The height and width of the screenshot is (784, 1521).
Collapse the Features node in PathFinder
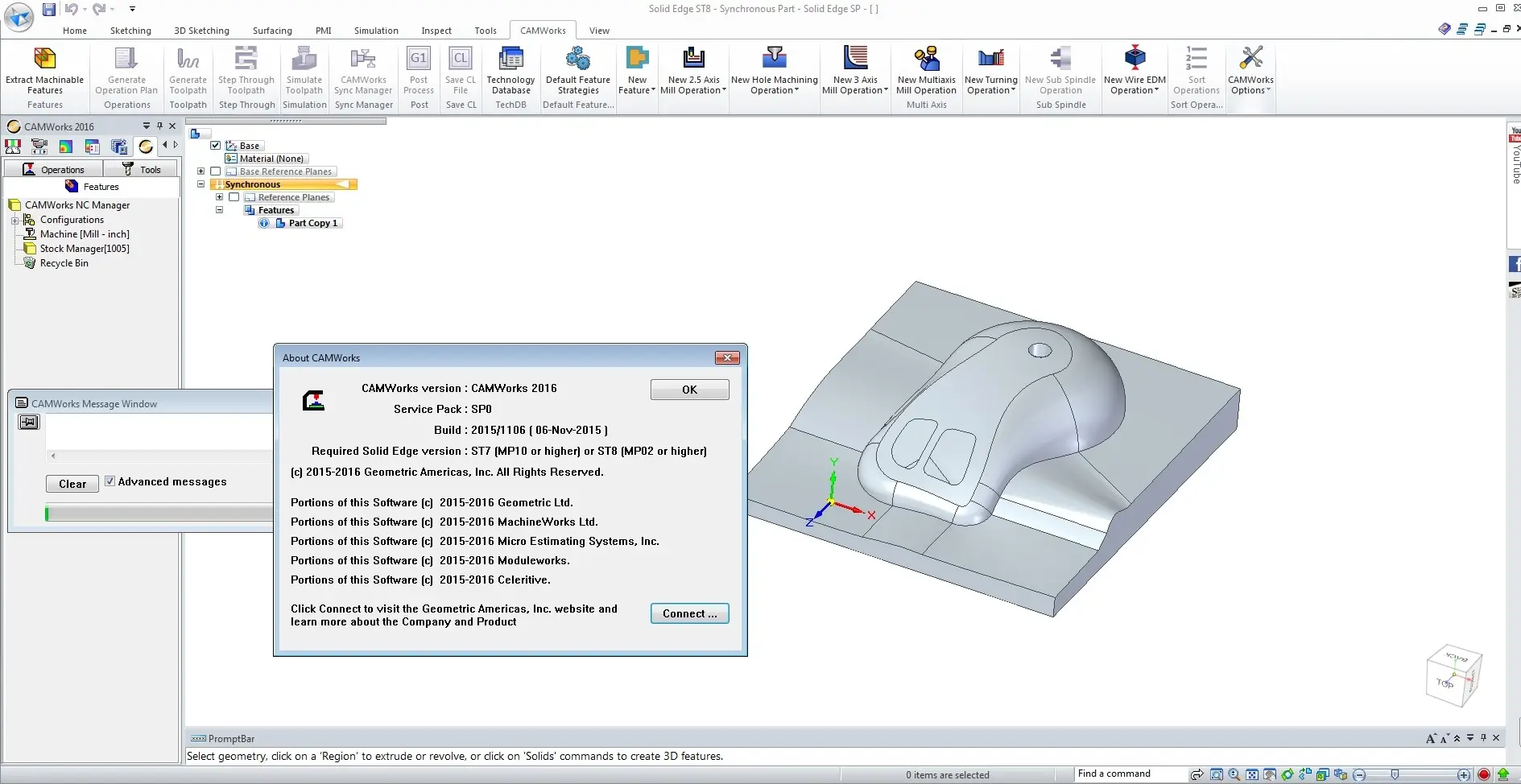click(x=219, y=210)
